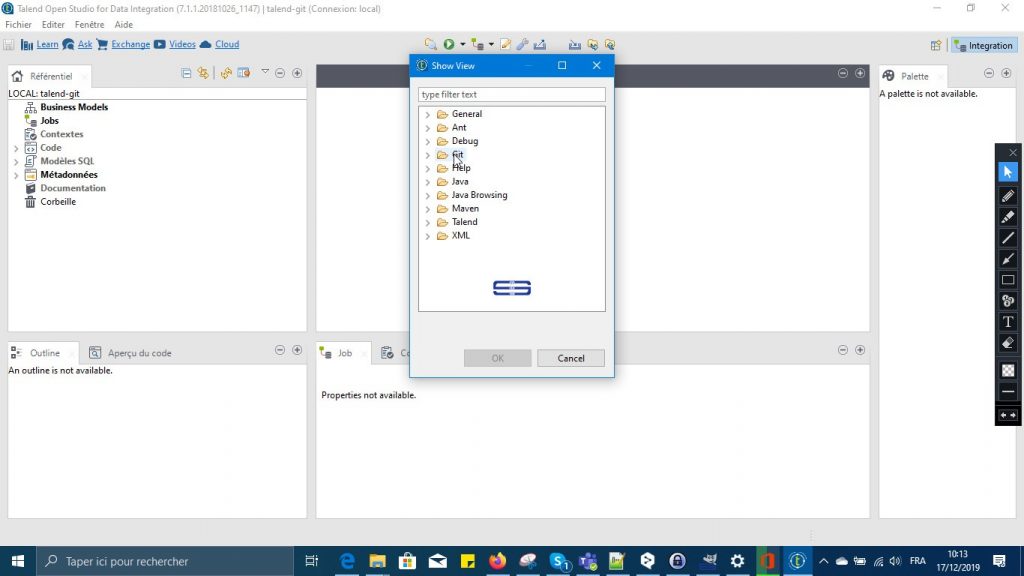Screen dimensions: 1024x576
Task: Expand the Modèles SQL node
Action: coord(16,162)
